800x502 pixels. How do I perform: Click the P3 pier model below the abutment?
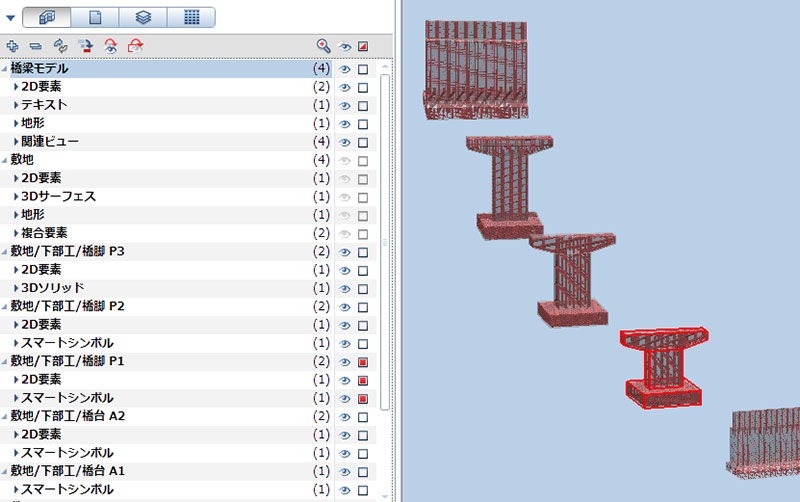[509, 186]
